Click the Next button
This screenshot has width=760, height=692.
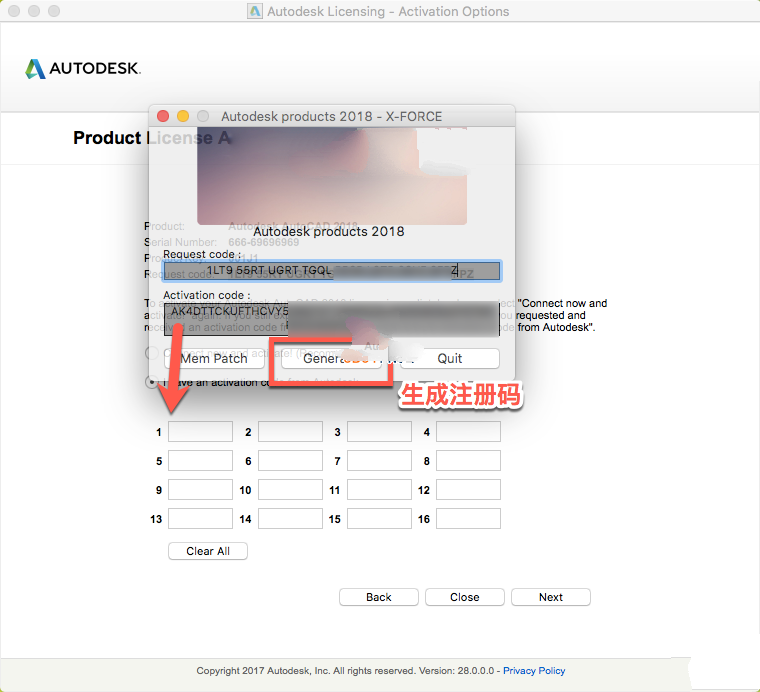coord(551,597)
